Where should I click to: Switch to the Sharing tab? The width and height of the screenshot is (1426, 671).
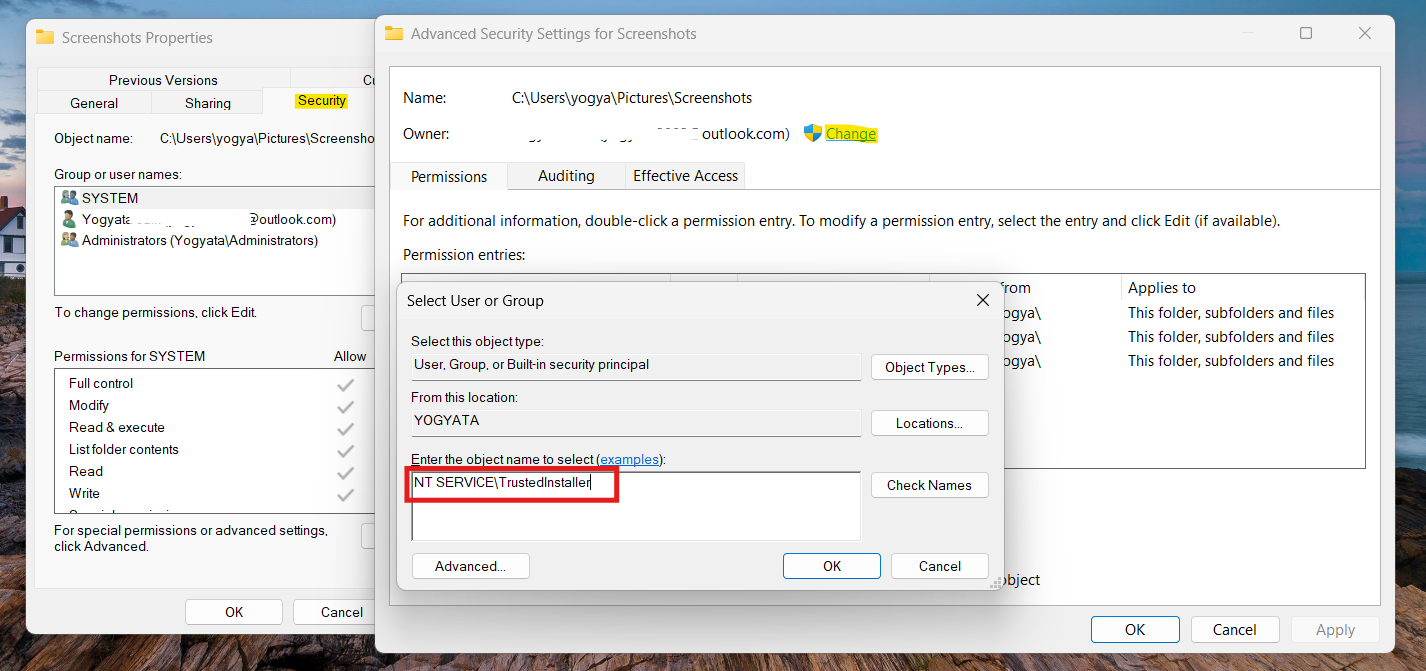click(208, 103)
